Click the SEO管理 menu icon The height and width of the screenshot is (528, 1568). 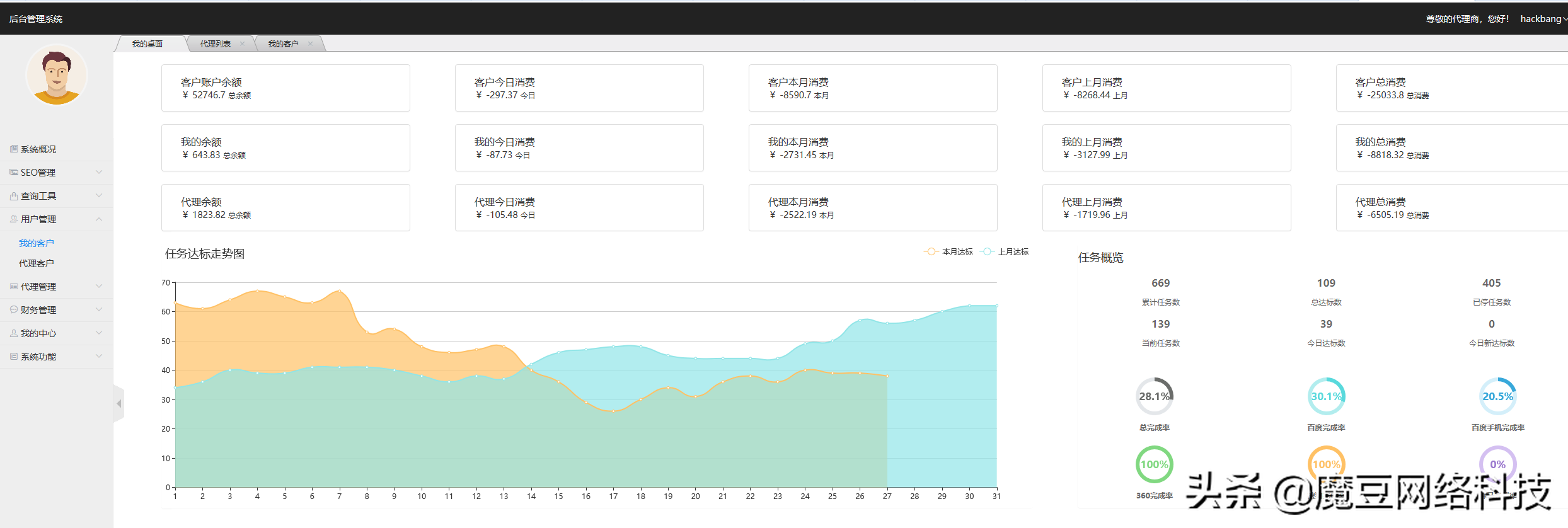click(x=13, y=173)
